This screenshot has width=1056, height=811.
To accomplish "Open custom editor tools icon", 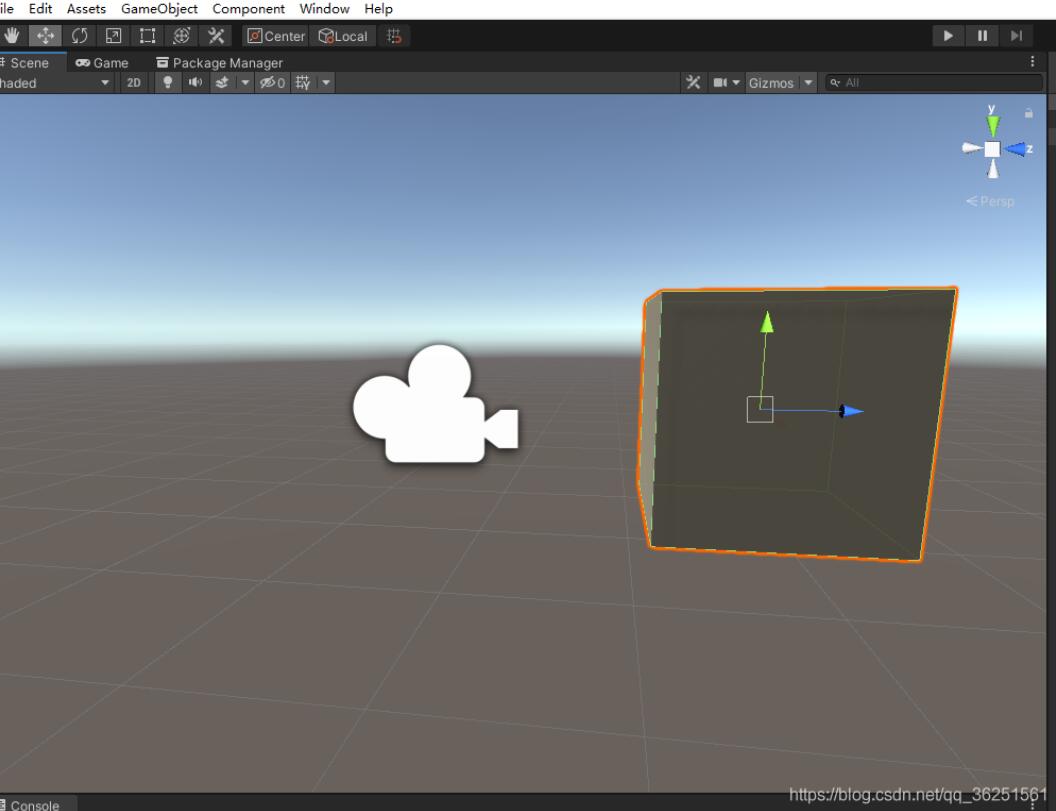I will [x=216, y=36].
